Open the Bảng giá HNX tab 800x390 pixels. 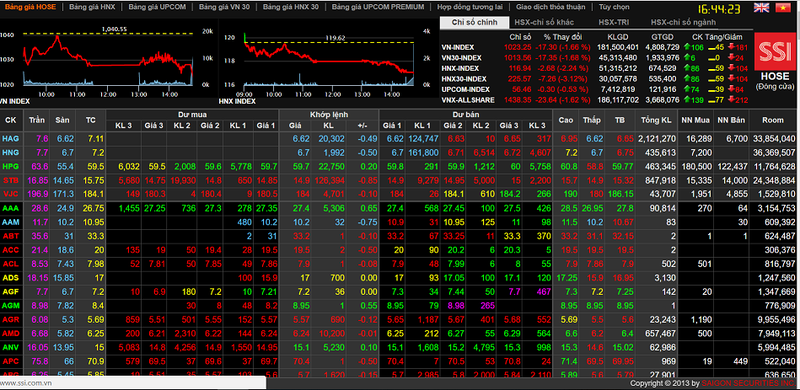click(x=92, y=7)
